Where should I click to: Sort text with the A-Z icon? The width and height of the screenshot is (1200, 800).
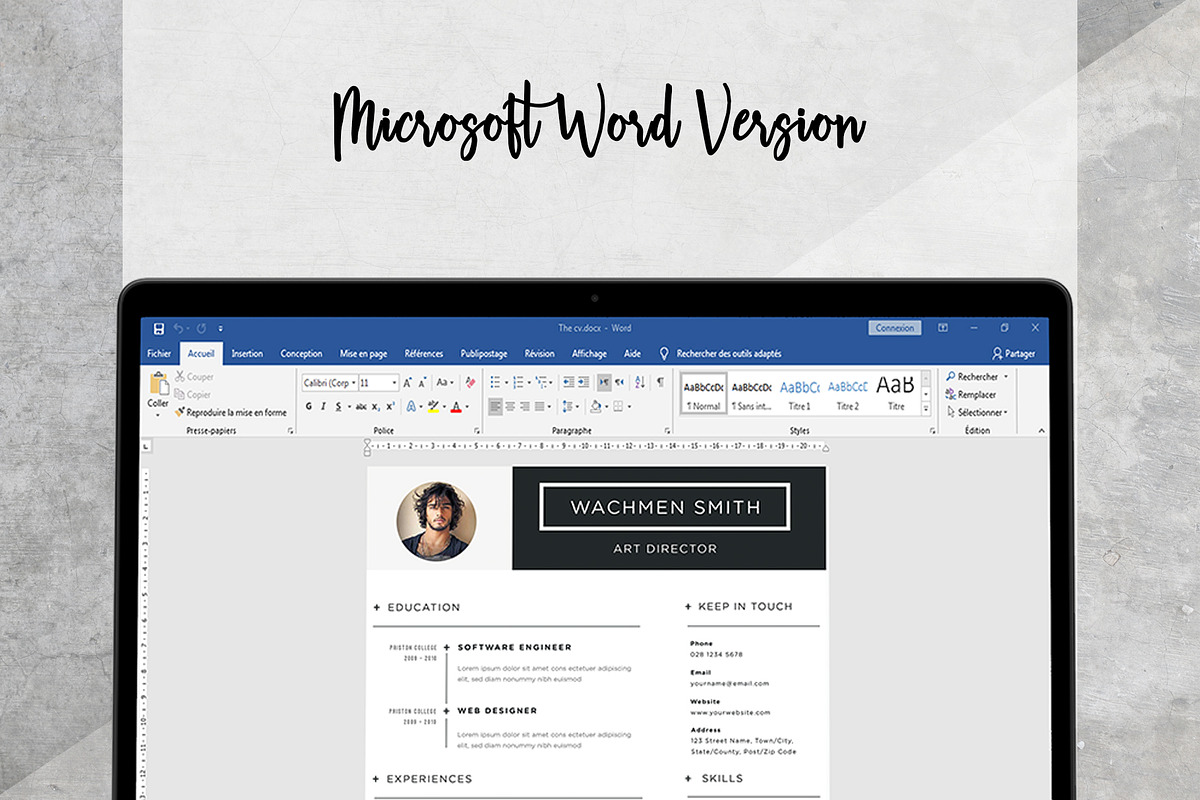pyautogui.click(x=639, y=383)
